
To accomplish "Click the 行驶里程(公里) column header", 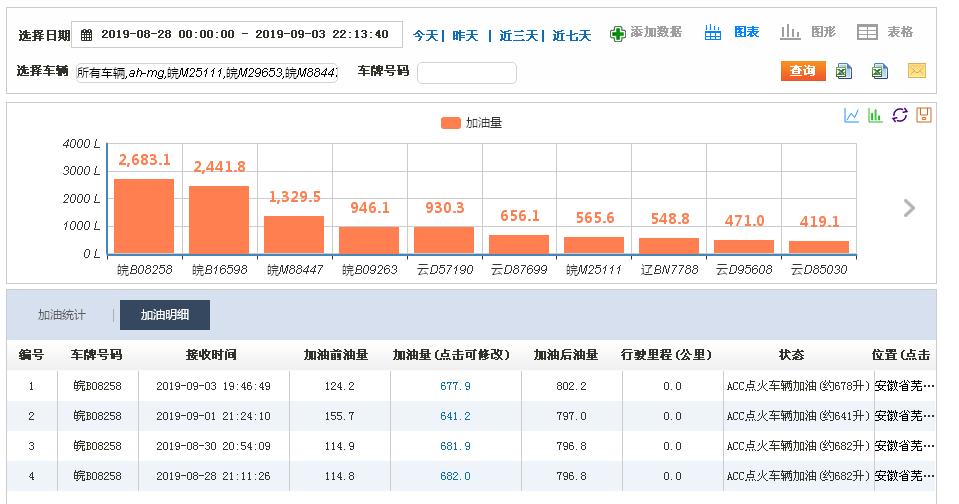I will 667,355.
